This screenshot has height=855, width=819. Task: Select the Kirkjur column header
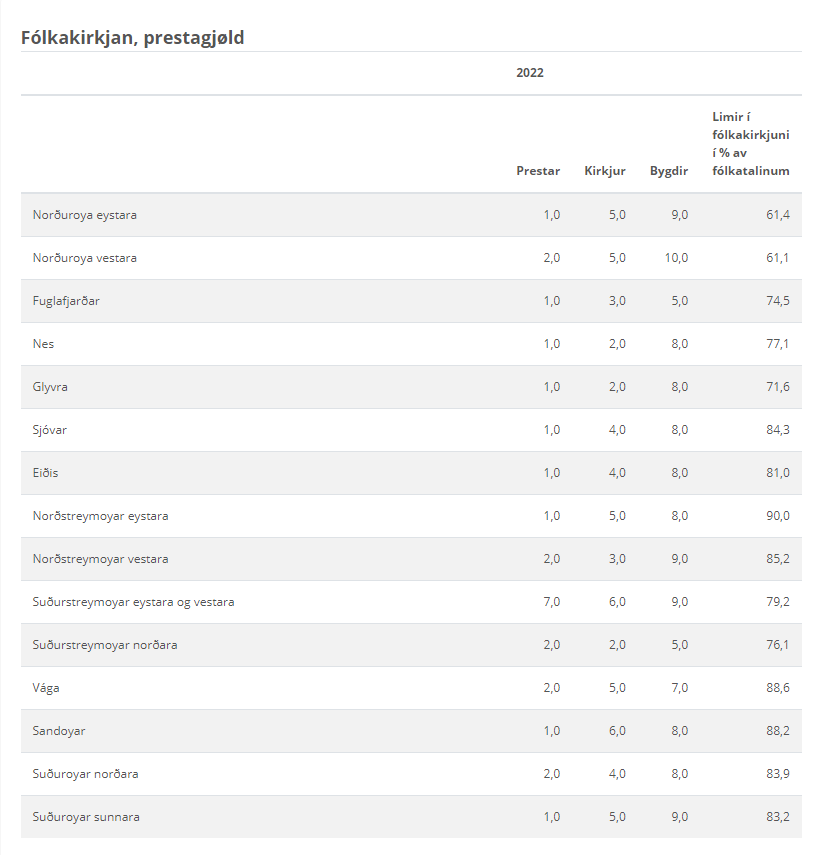(x=605, y=171)
